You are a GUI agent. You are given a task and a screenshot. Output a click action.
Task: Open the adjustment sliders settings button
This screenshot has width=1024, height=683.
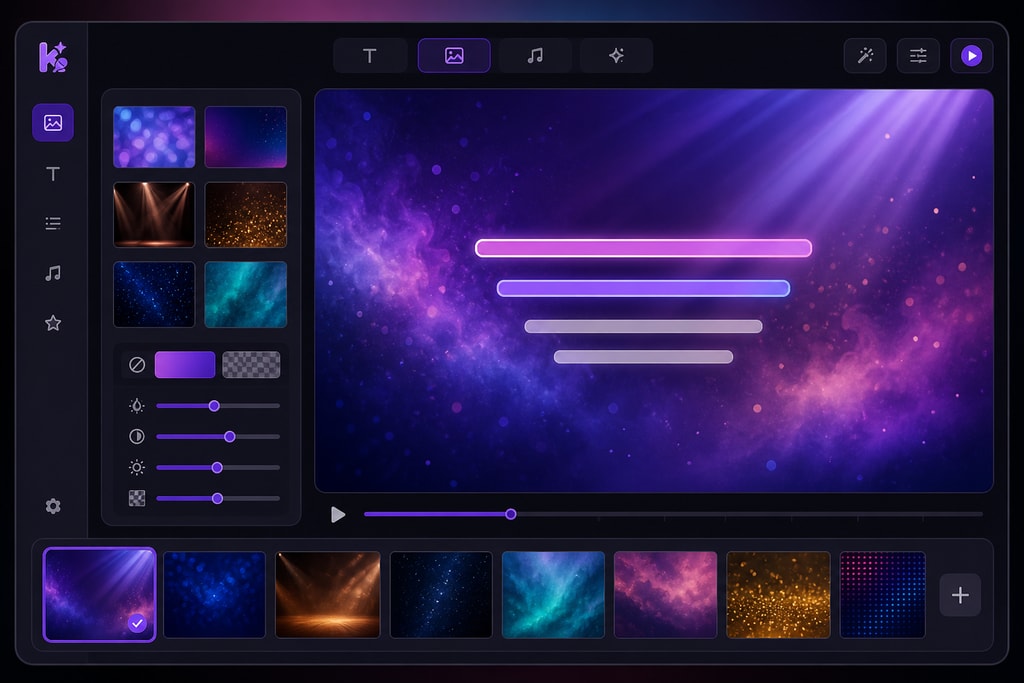point(918,56)
